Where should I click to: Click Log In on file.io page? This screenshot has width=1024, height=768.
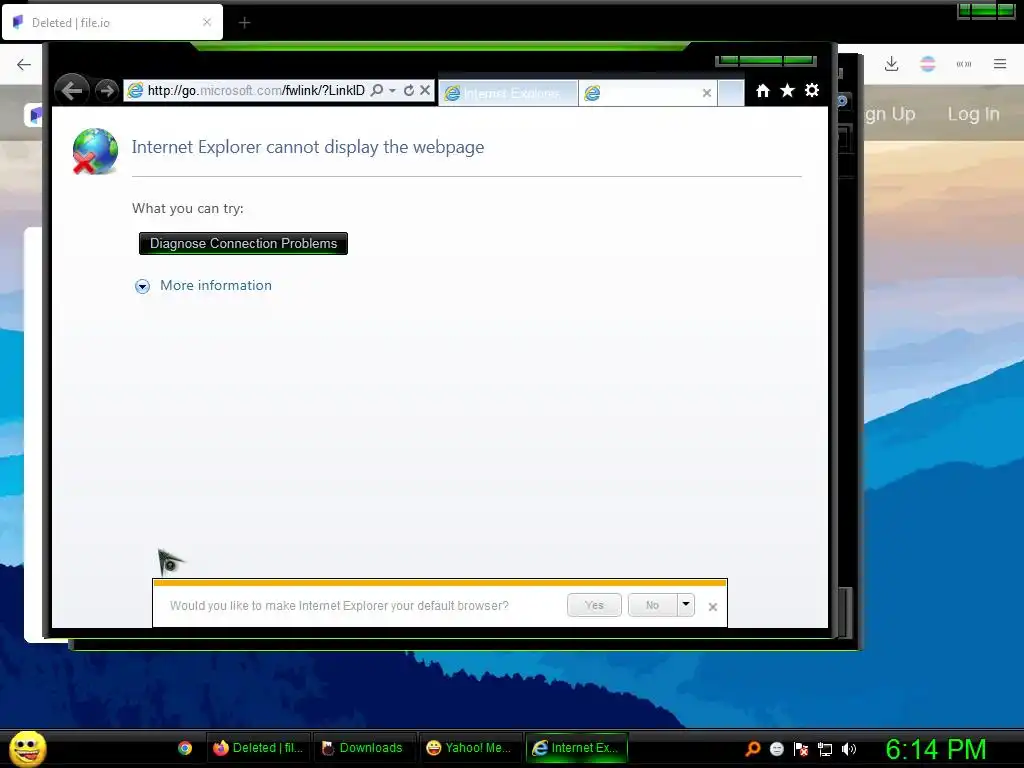coord(974,114)
